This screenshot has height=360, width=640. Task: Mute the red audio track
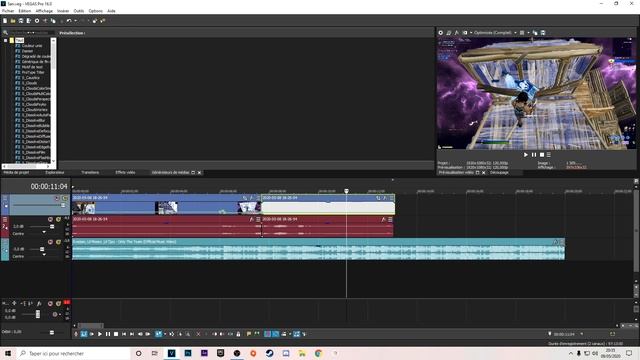click(50, 220)
